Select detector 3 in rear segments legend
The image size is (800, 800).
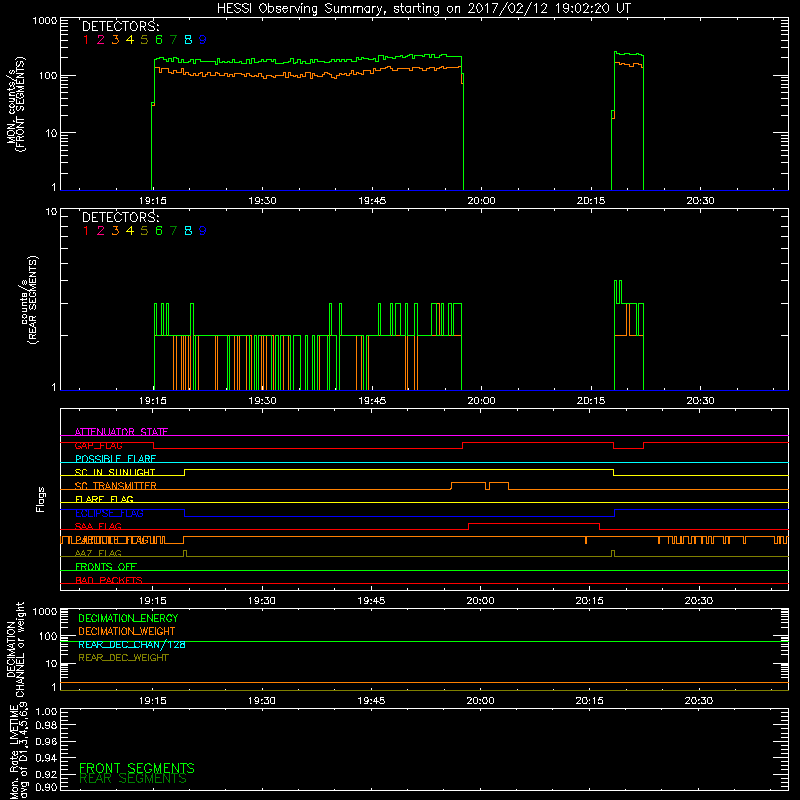point(115,231)
